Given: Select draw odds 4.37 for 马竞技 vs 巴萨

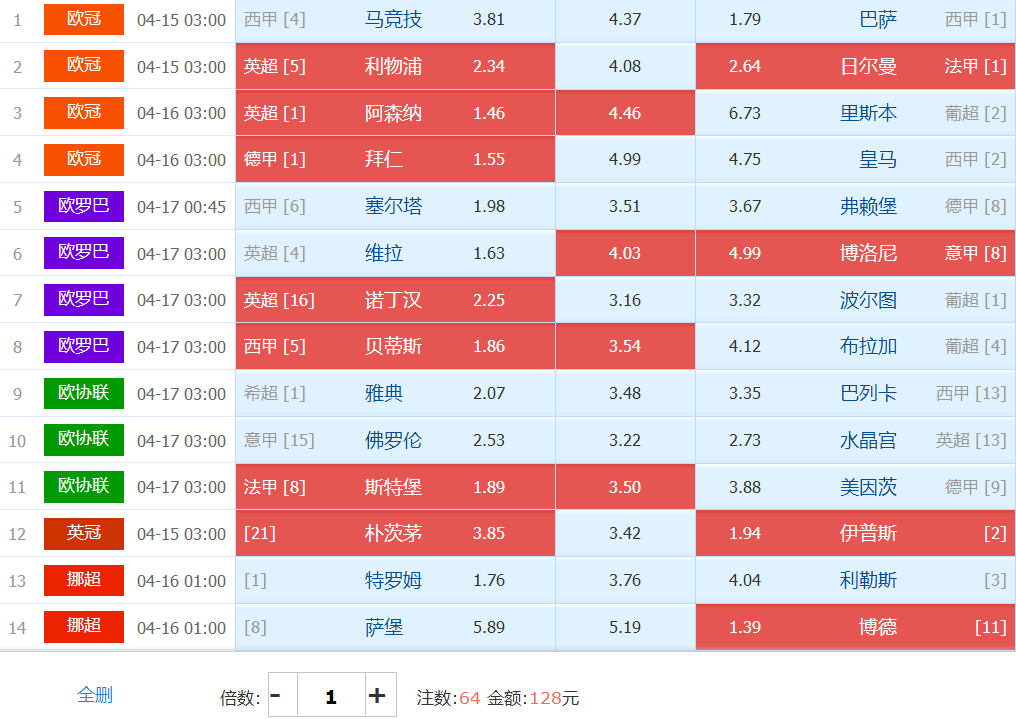Looking at the screenshot, I should coord(625,19).
